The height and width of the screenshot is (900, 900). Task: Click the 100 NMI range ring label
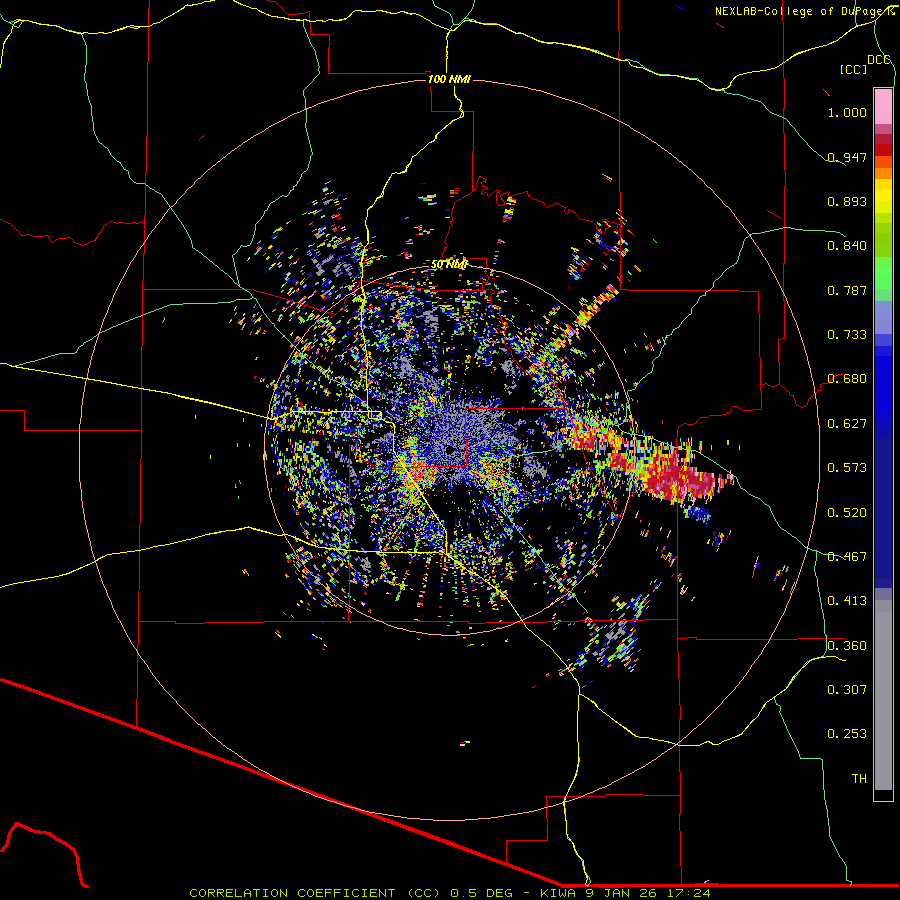pyautogui.click(x=449, y=79)
